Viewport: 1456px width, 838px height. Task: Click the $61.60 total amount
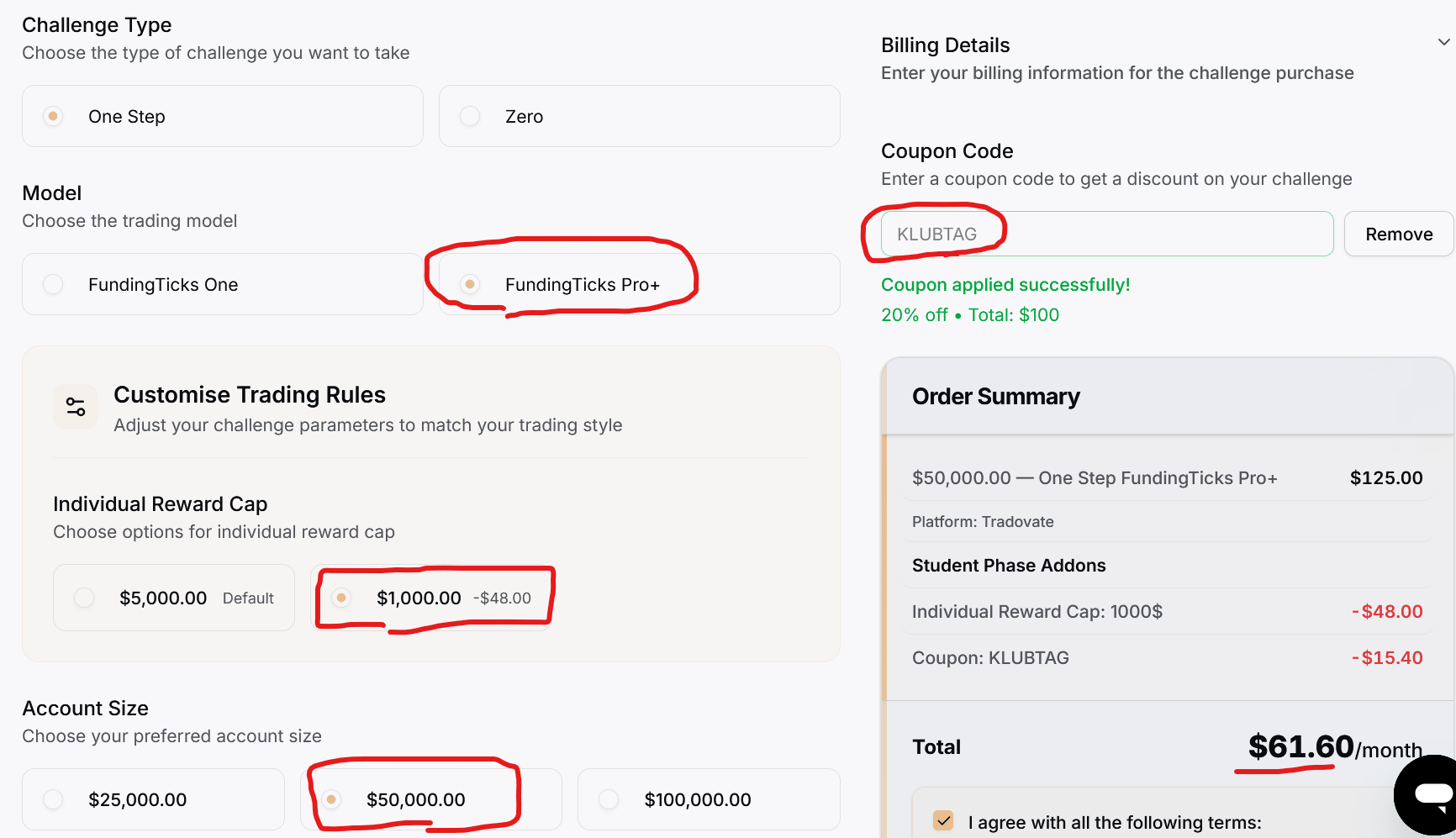(1300, 746)
